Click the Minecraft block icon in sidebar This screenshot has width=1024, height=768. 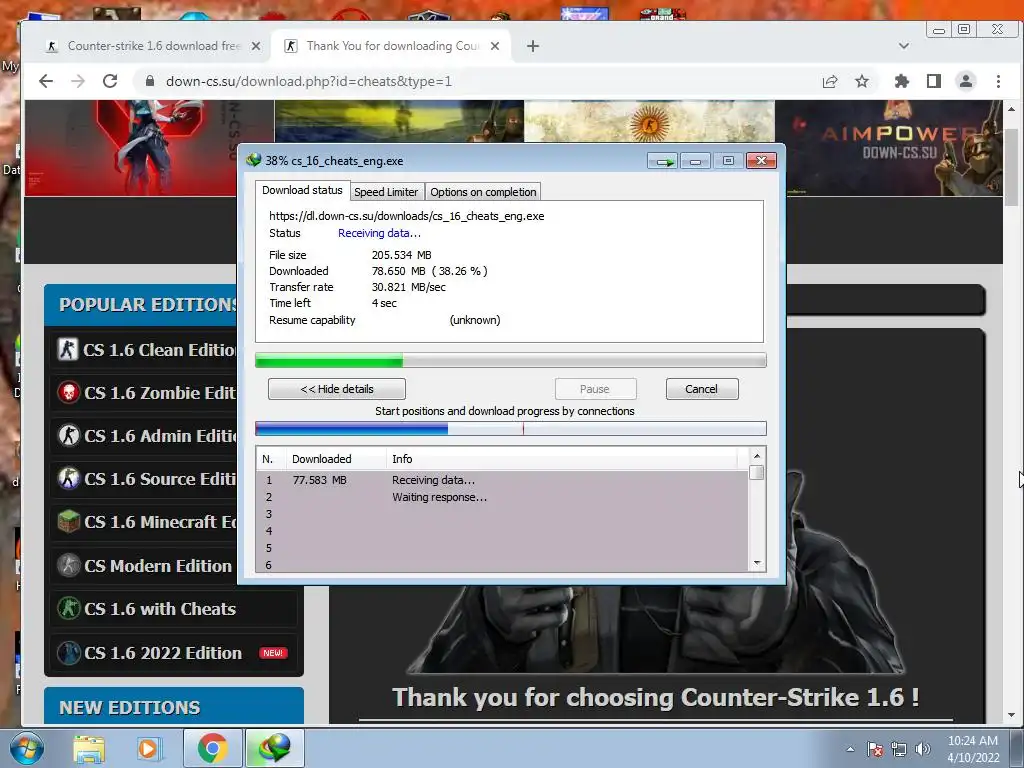pyautogui.click(x=69, y=522)
